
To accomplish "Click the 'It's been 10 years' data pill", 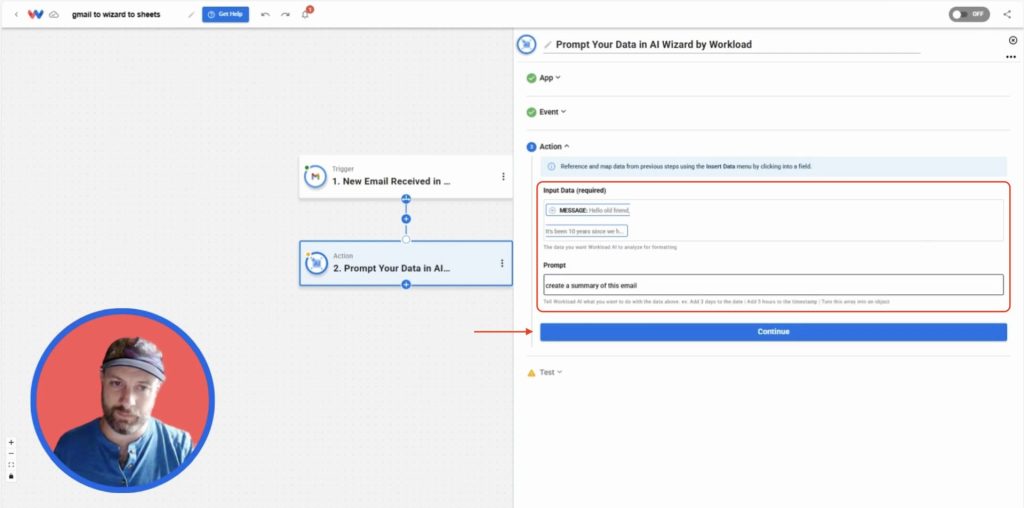I will click(586, 231).
